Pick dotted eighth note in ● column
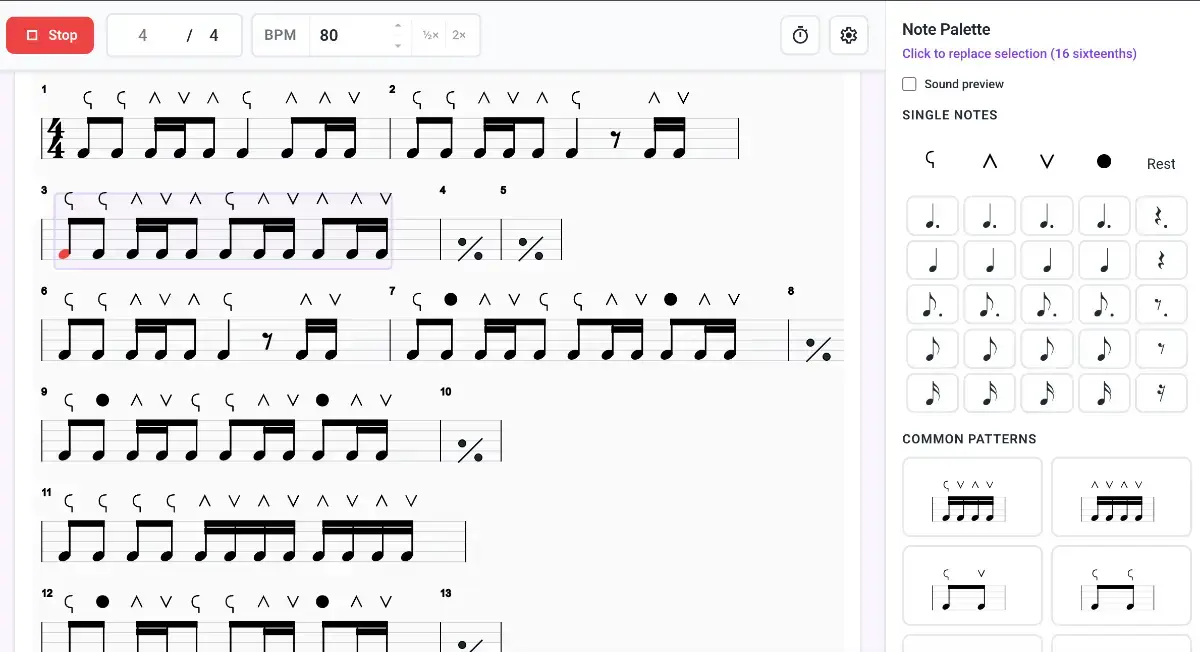This screenshot has width=1200, height=652. point(1104,304)
